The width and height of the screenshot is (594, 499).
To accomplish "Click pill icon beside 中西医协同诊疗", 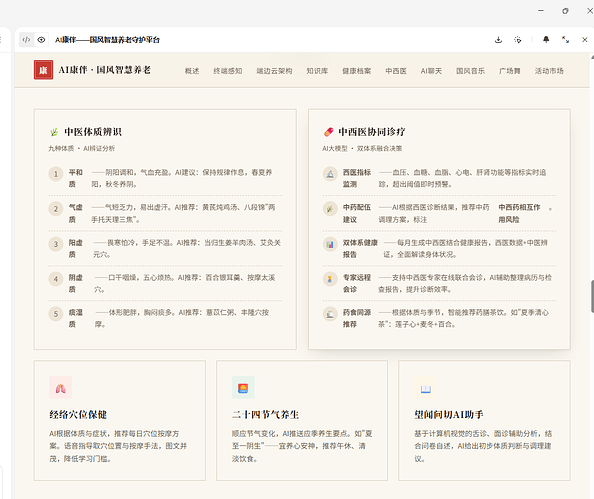I will [x=328, y=132].
